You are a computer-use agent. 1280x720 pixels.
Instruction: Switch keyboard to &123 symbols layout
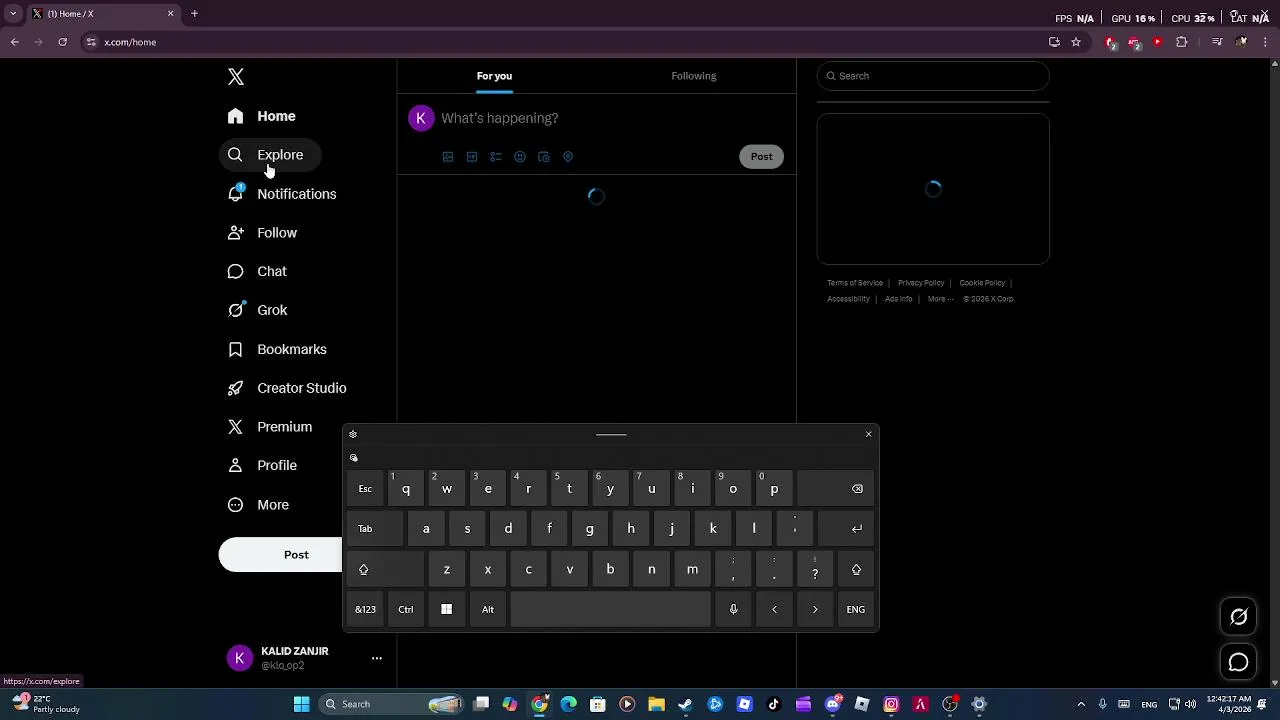(365, 610)
